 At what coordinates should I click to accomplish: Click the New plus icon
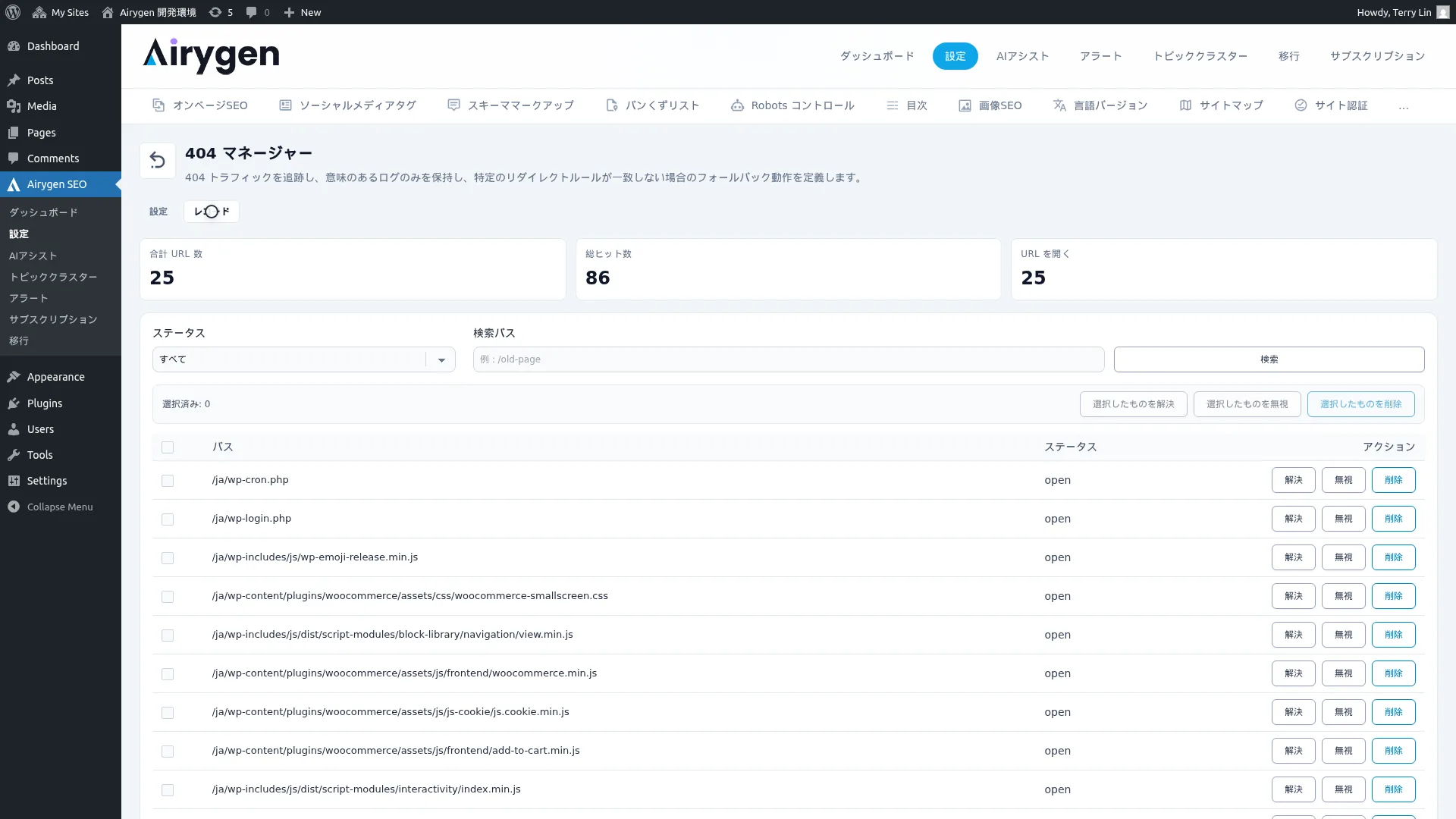tap(302, 12)
